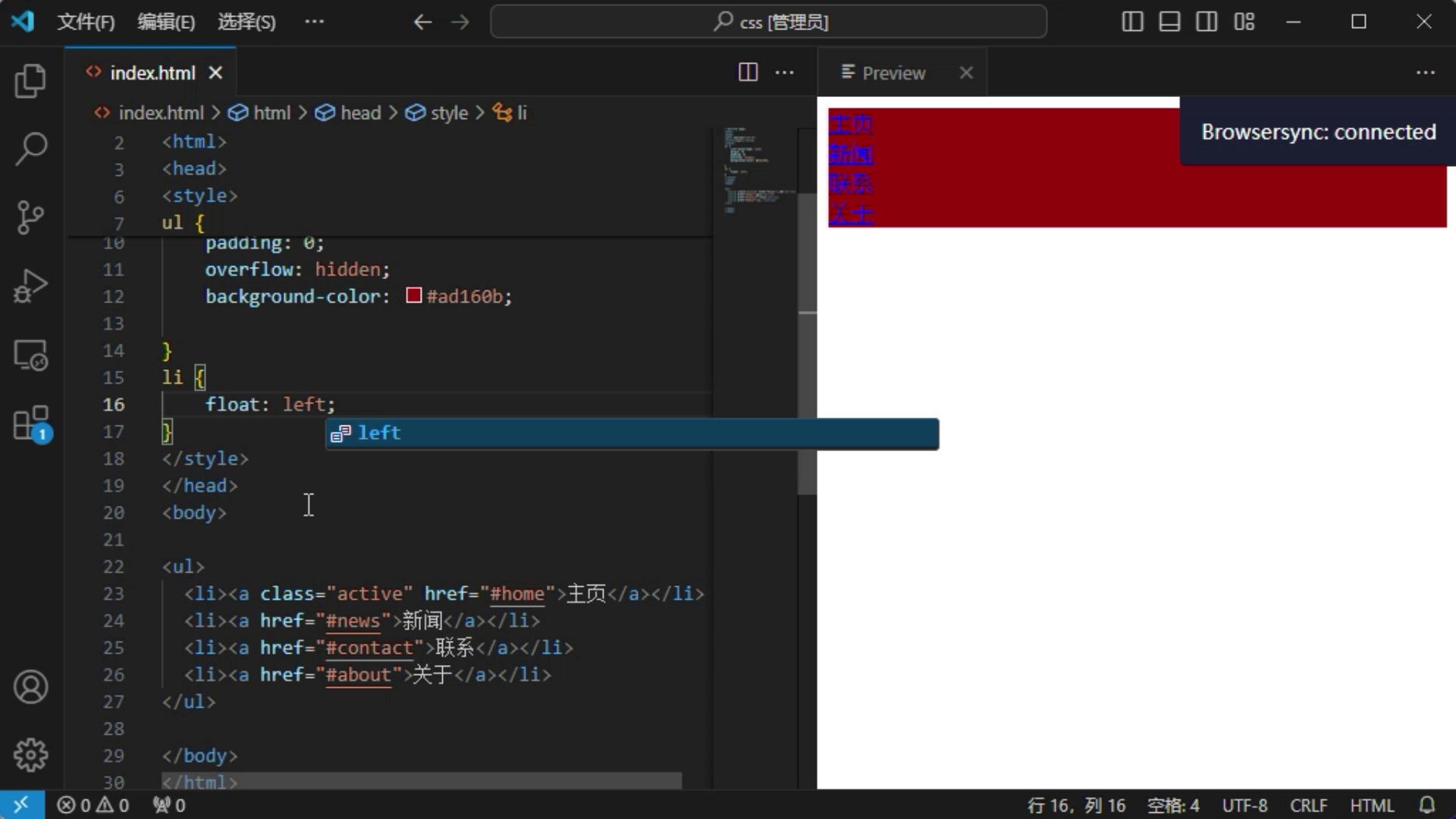Click the remote window status bar icon
The height and width of the screenshot is (819, 1456).
22,805
